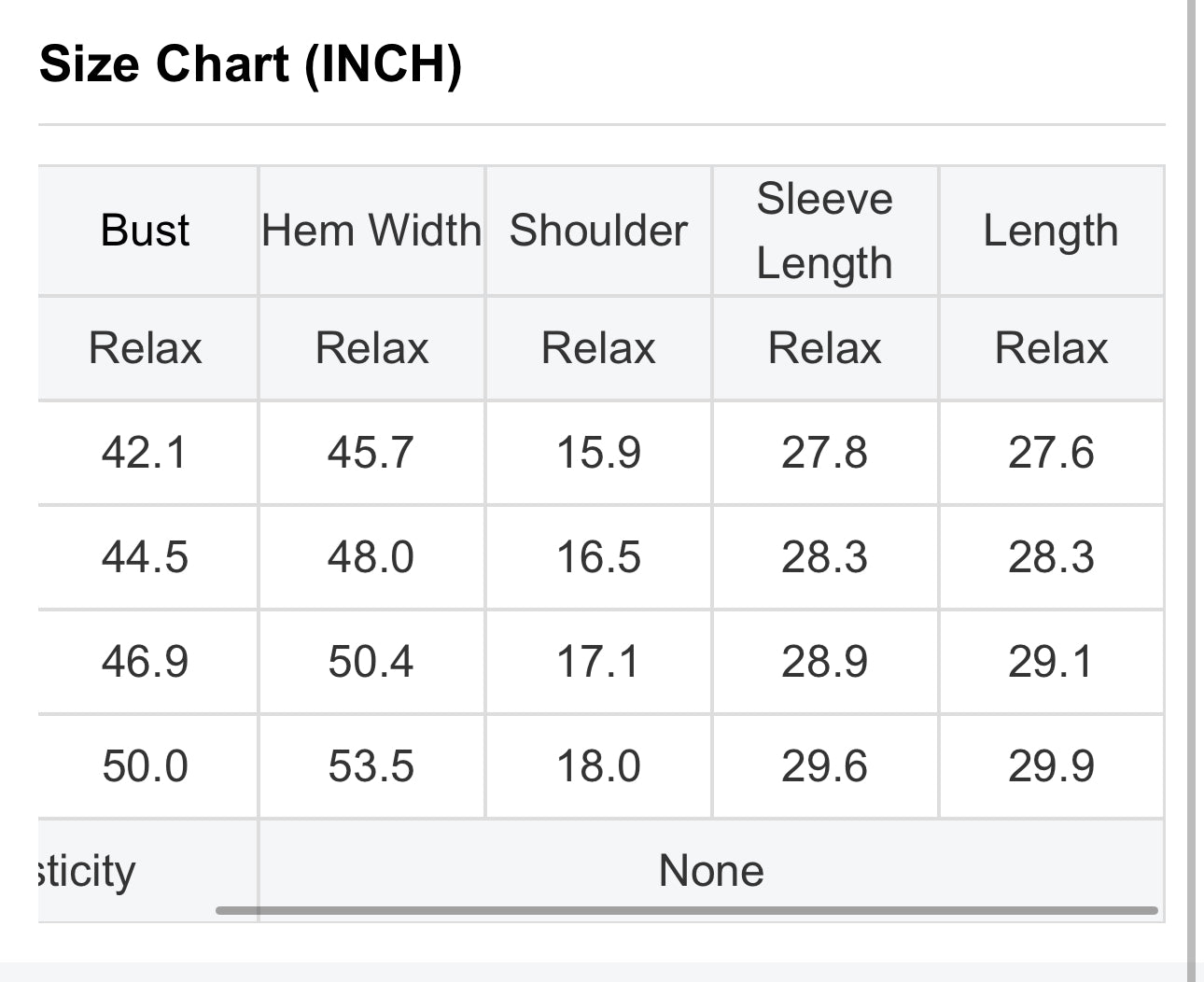Click hem width value 45.7
Screen dimensions: 1204x982
coord(371,453)
